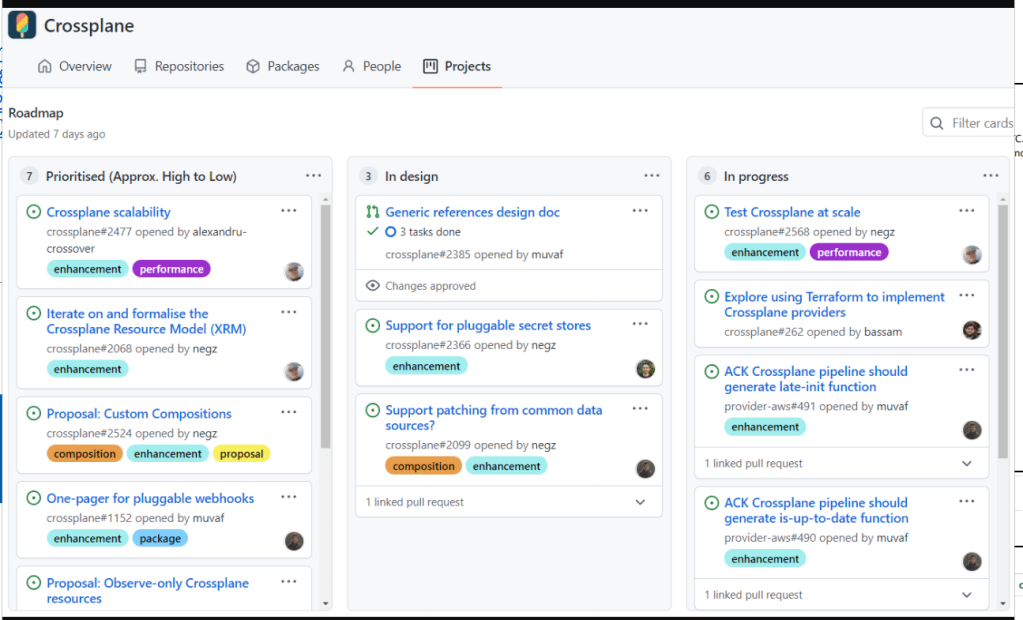This screenshot has width=1023, height=620.
Task: Click the Filter cards search field
Action: click(968, 123)
